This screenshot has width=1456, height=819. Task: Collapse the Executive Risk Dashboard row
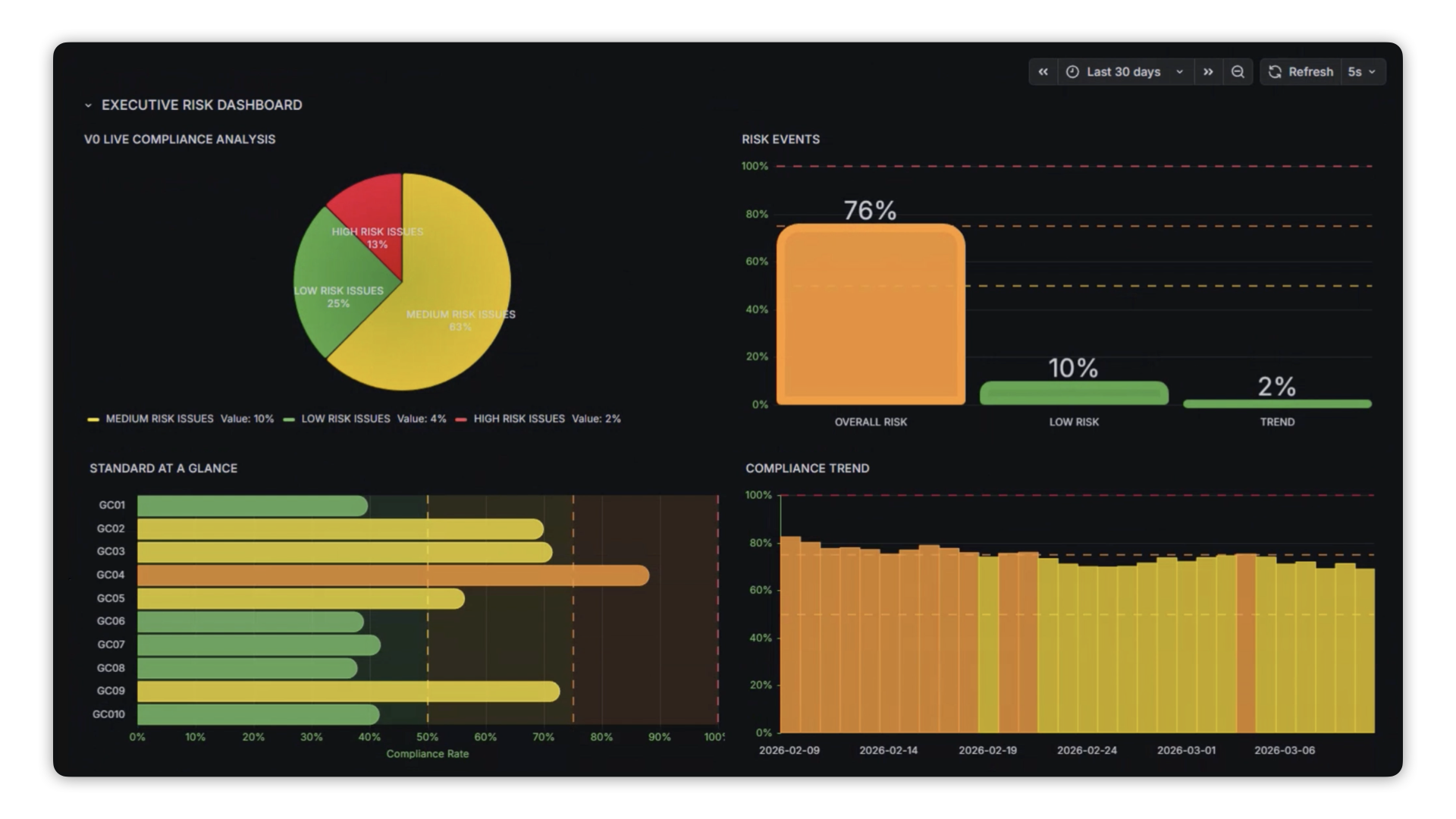click(88, 105)
